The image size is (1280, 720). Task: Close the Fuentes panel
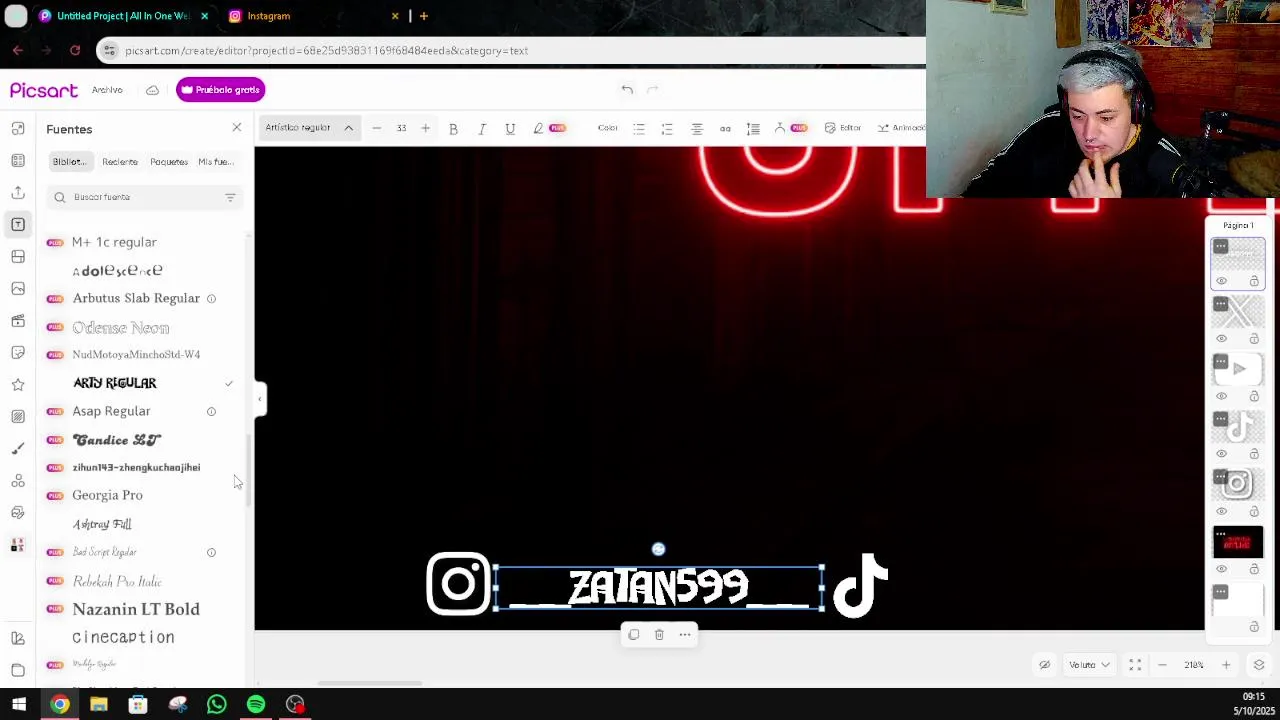(x=237, y=128)
